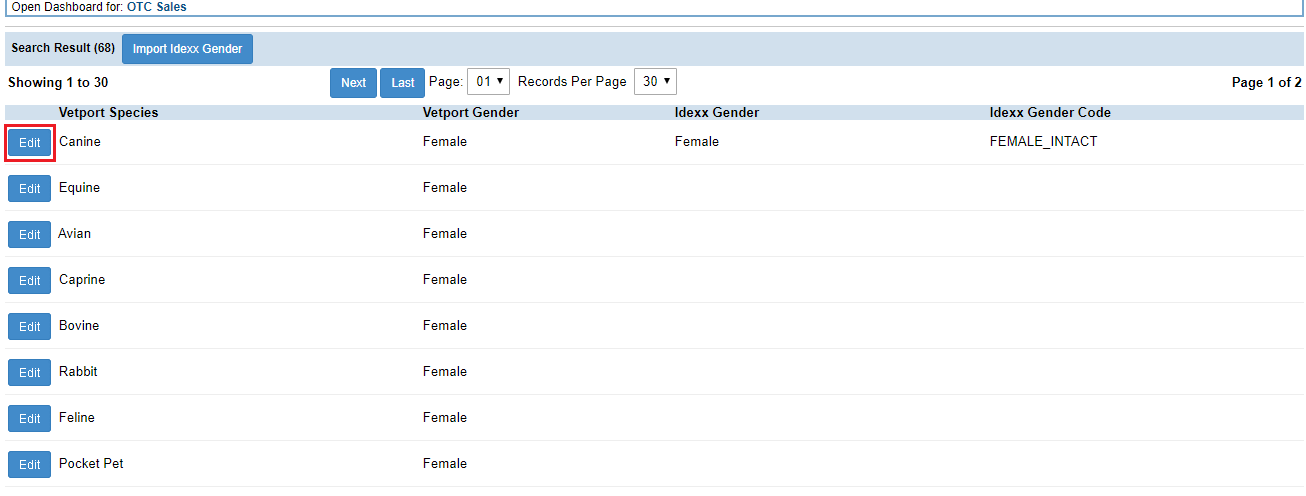The image size is (1306, 496).
Task: Open the Page number dropdown
Action: click(489, 82)
